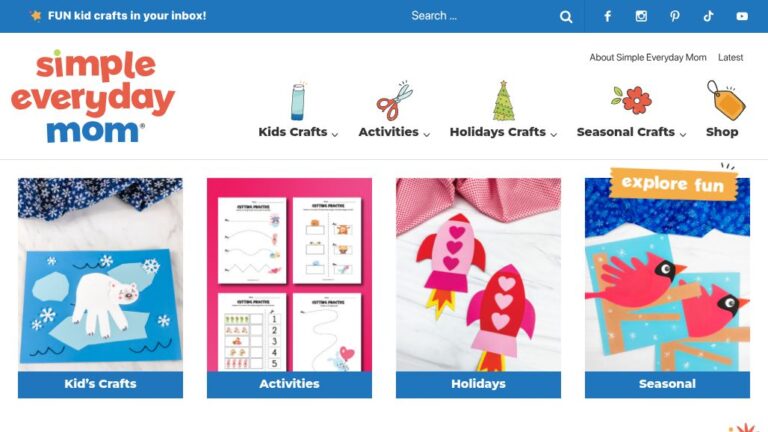
Task: Open the Instagram social icon
Action: [641, 16]
